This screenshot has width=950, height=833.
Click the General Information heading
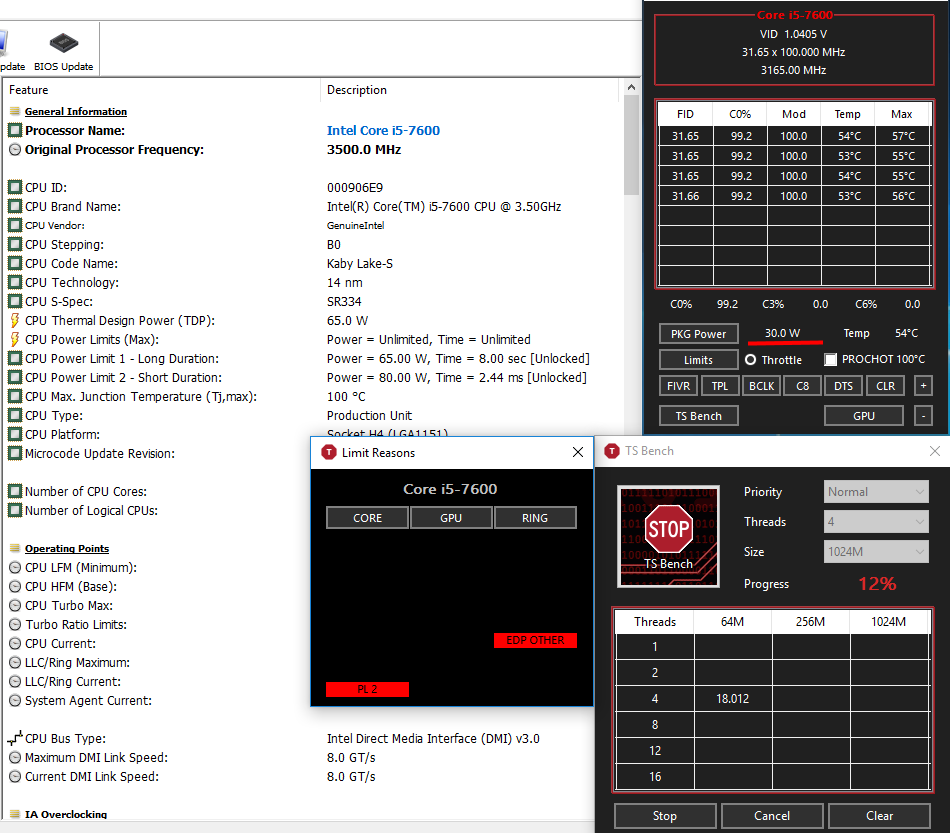pos(76,111)
